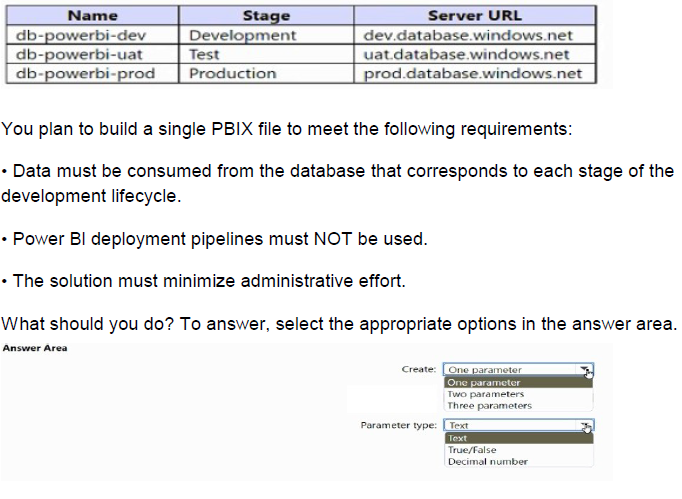This screenshot has height=499, width=682.
Task: Click the Name column header
Action: [x=94, y=16]
